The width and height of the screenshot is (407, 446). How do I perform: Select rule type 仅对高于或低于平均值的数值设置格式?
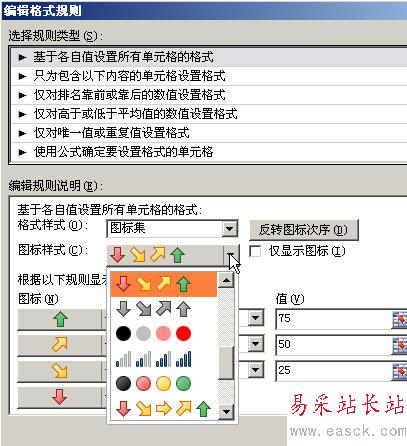tap(209, 114)
